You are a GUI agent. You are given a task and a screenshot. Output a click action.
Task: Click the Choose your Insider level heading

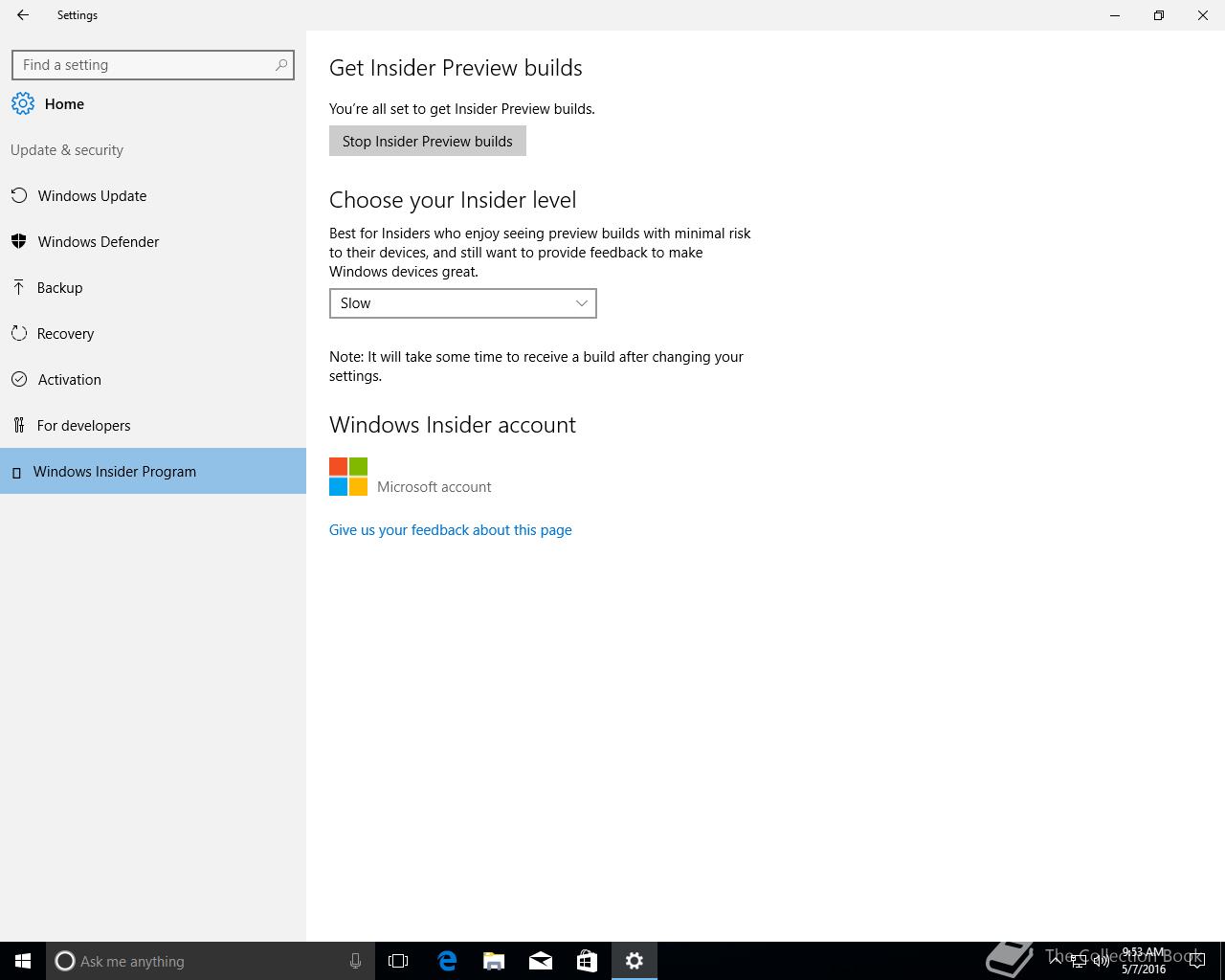453,200
